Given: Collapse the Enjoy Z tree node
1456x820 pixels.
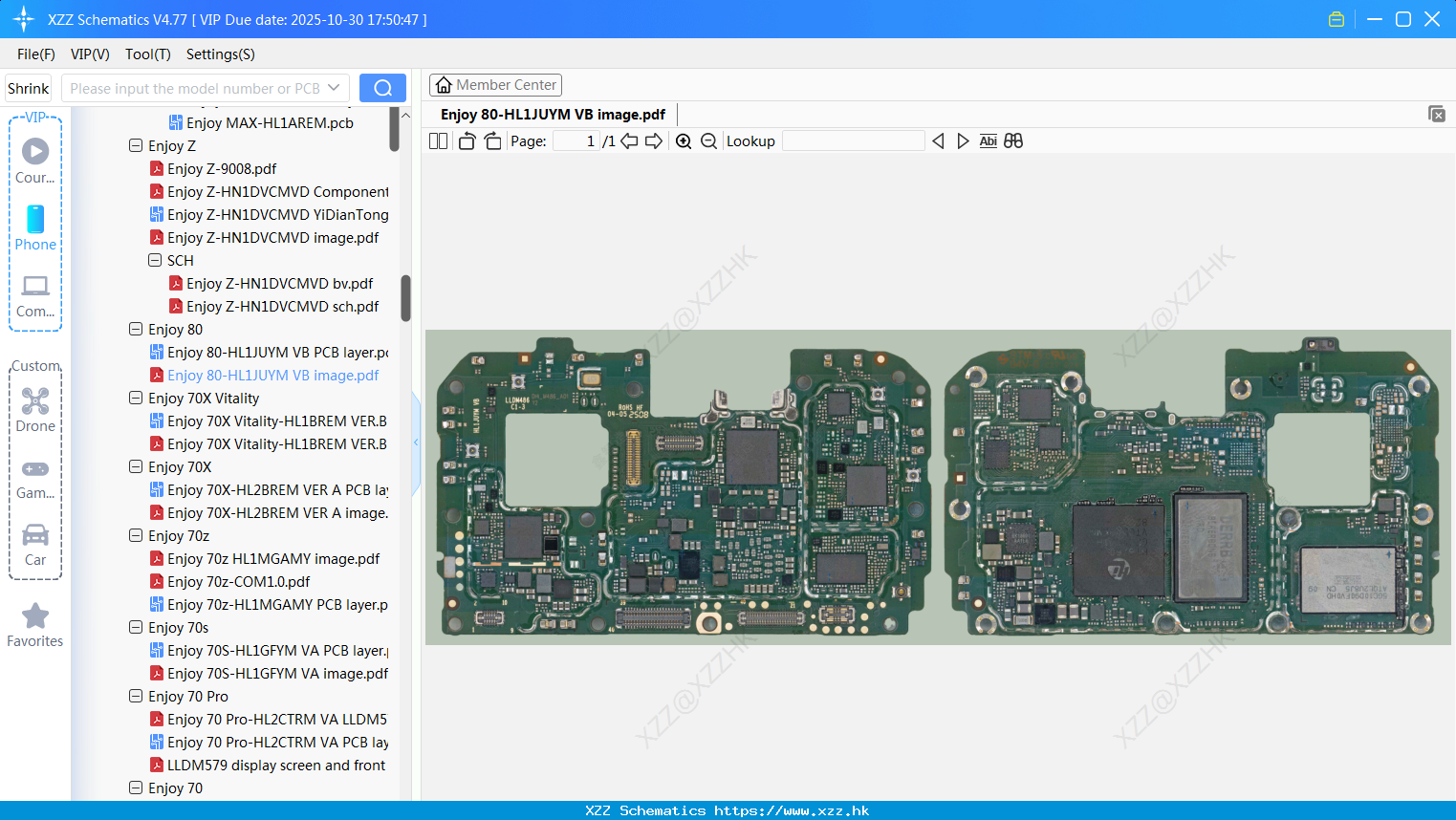Looking at the screenshot, I should [136, 146].
